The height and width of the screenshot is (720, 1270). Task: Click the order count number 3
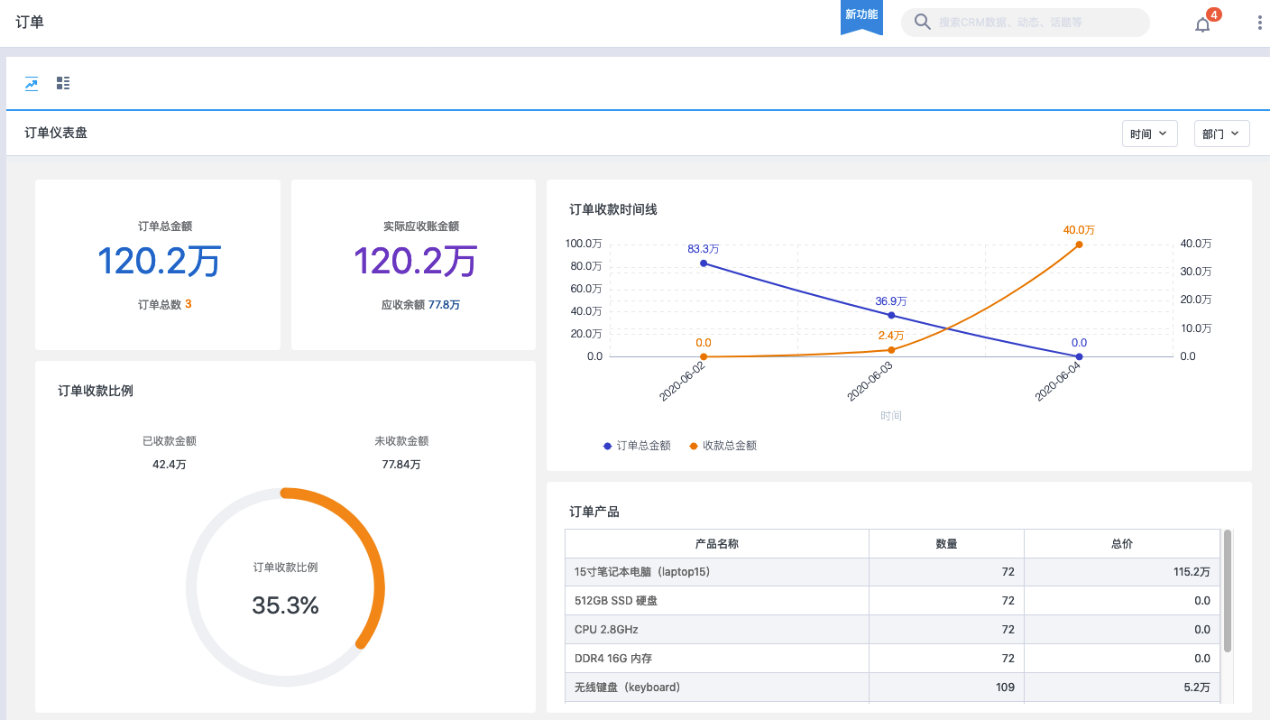[188, 304]
